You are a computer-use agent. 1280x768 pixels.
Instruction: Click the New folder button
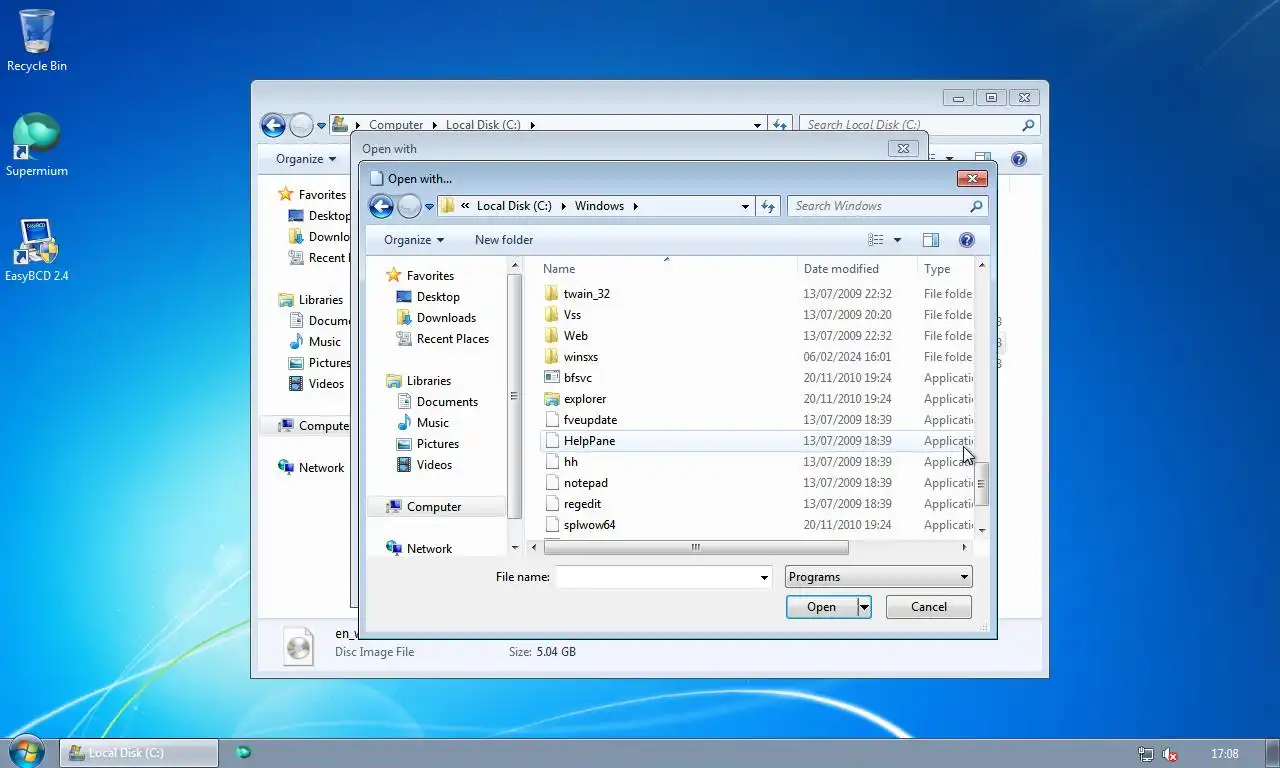(504, 240)
